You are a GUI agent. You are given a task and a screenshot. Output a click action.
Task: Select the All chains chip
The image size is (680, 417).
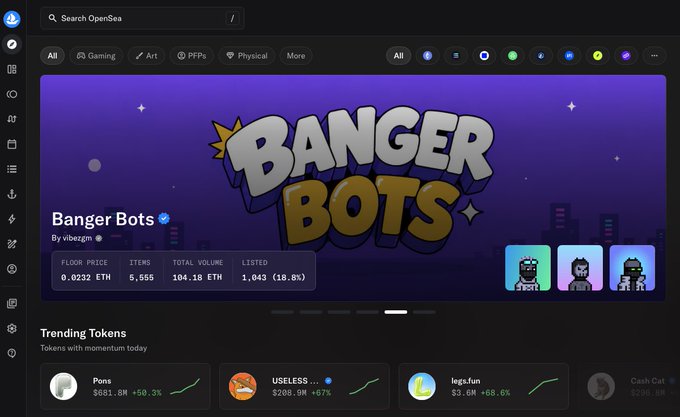399,55
